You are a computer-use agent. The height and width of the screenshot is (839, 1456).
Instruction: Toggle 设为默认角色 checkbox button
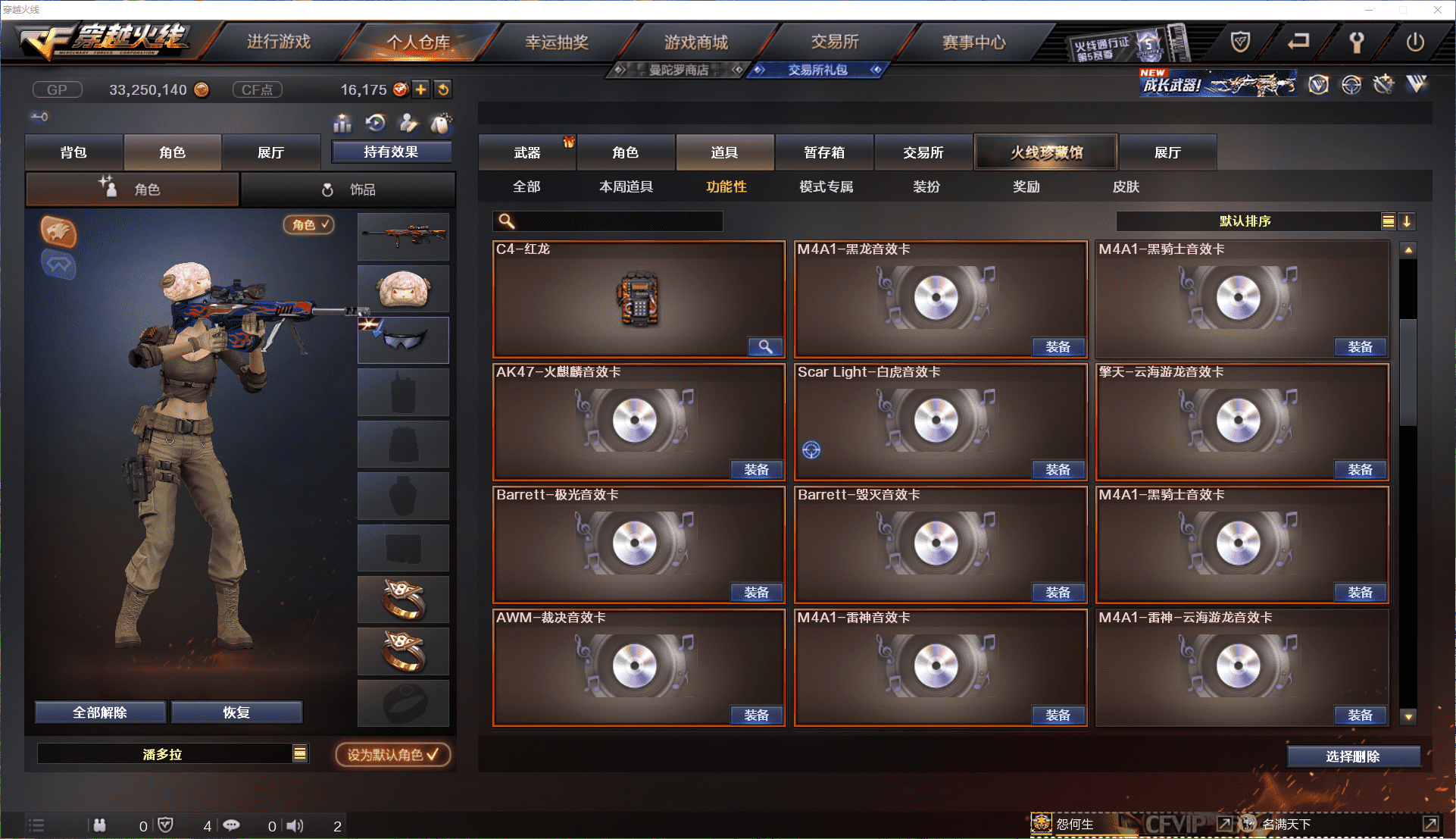pos(393,754)
